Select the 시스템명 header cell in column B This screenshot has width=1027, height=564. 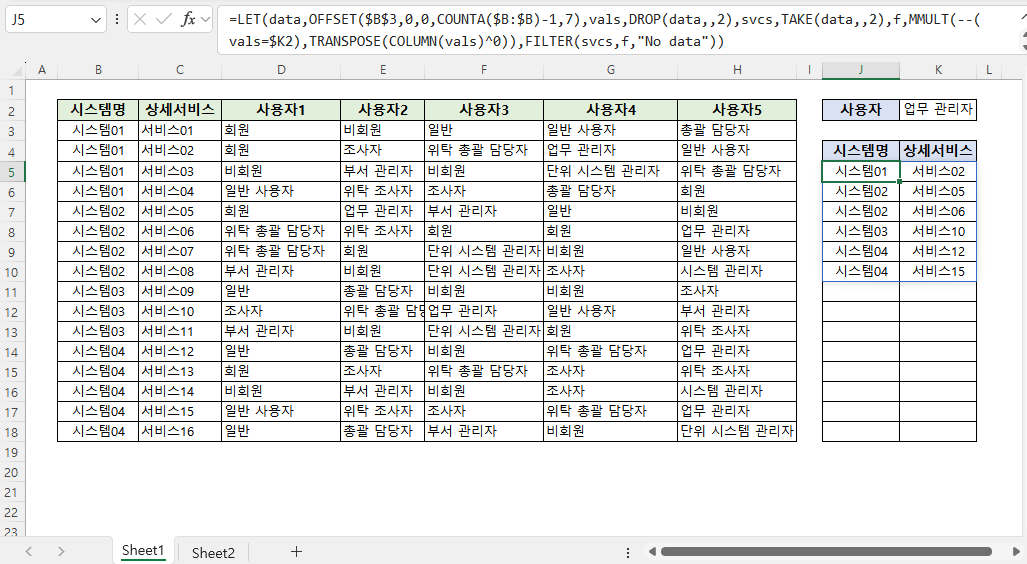coord(98,110)
